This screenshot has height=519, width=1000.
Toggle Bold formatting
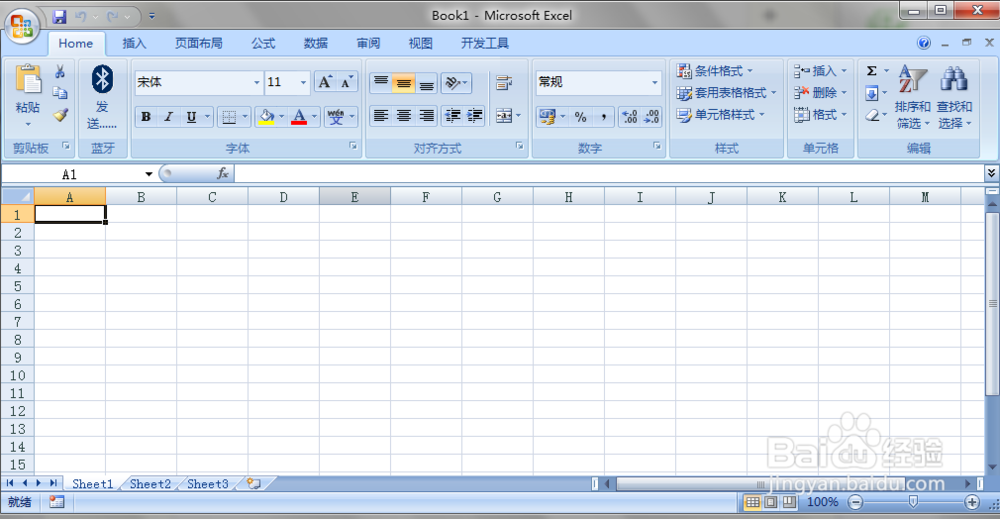pos(146,117)
